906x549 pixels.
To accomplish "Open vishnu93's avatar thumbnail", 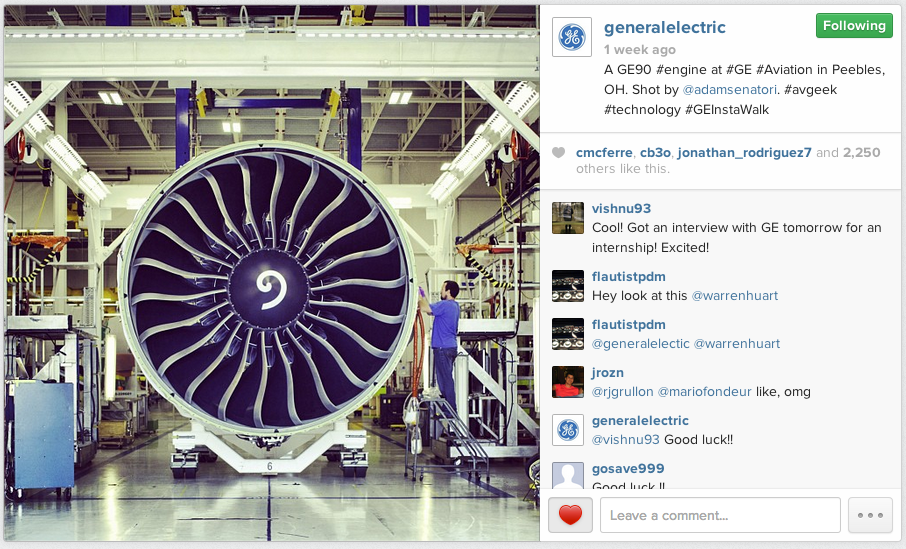I will click(567, 218).
